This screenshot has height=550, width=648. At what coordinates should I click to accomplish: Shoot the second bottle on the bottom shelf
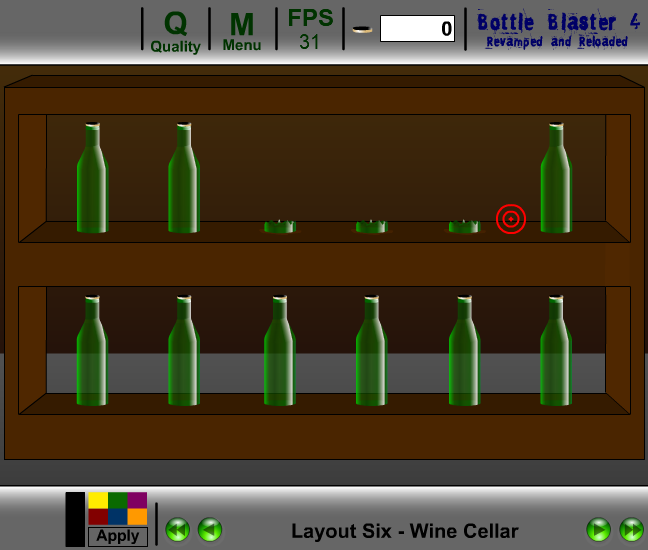(184, 350)
